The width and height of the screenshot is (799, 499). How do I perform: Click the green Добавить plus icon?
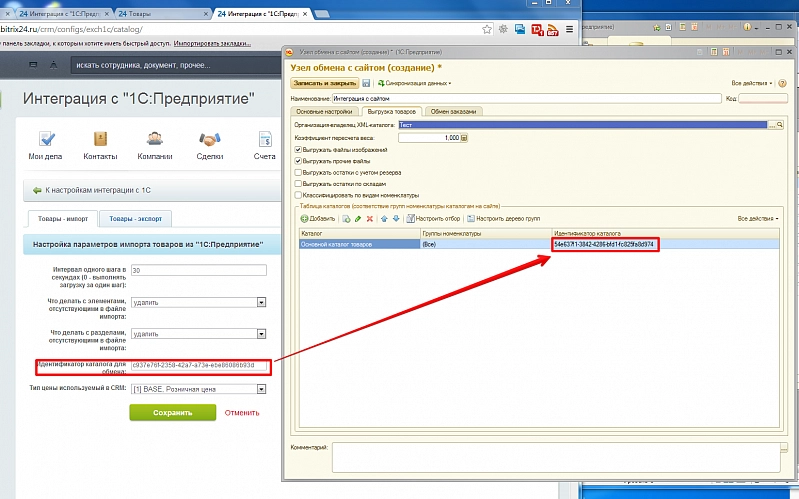pos(302,218)
